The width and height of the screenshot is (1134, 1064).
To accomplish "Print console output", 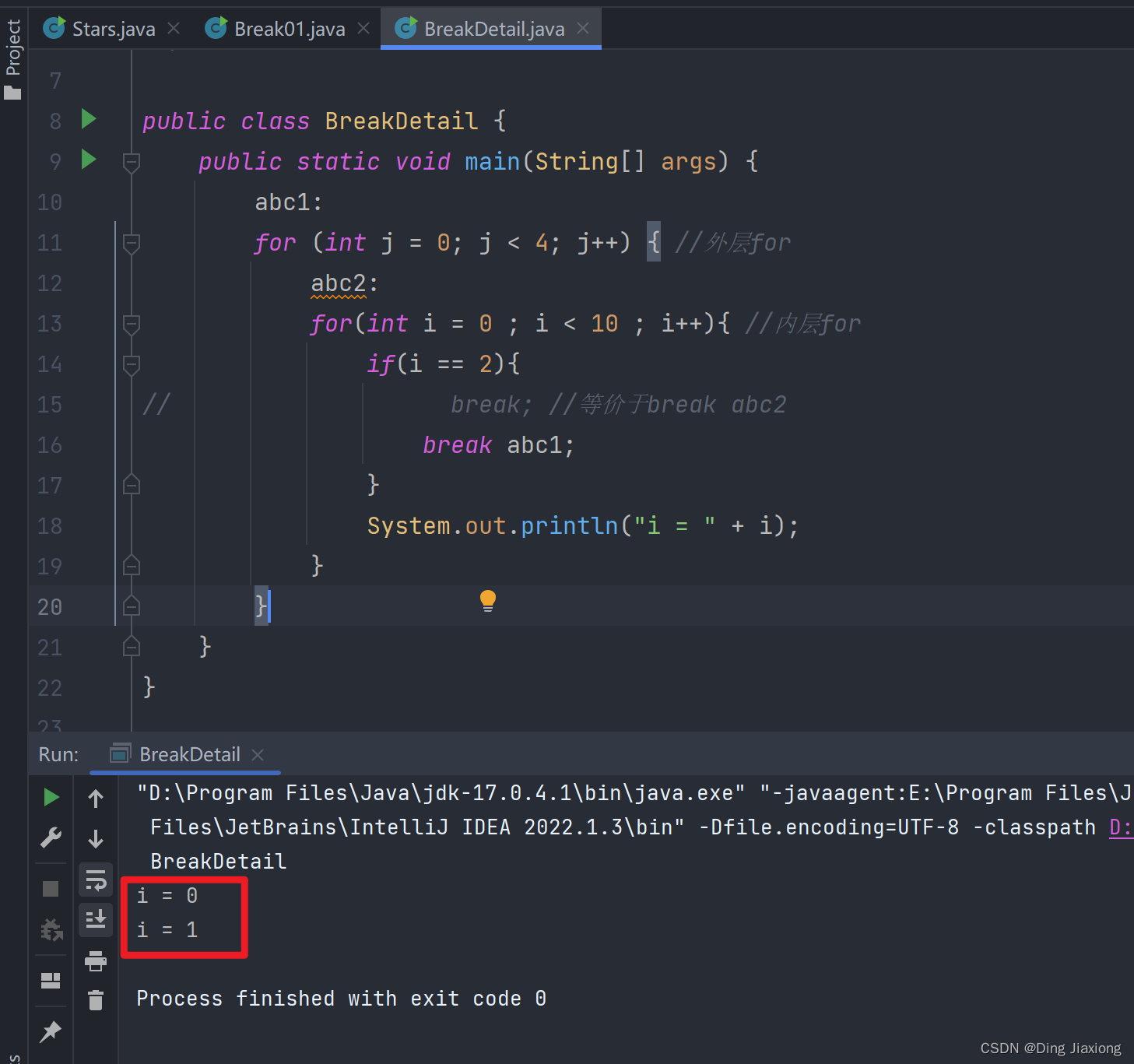I will click(96, 961).
